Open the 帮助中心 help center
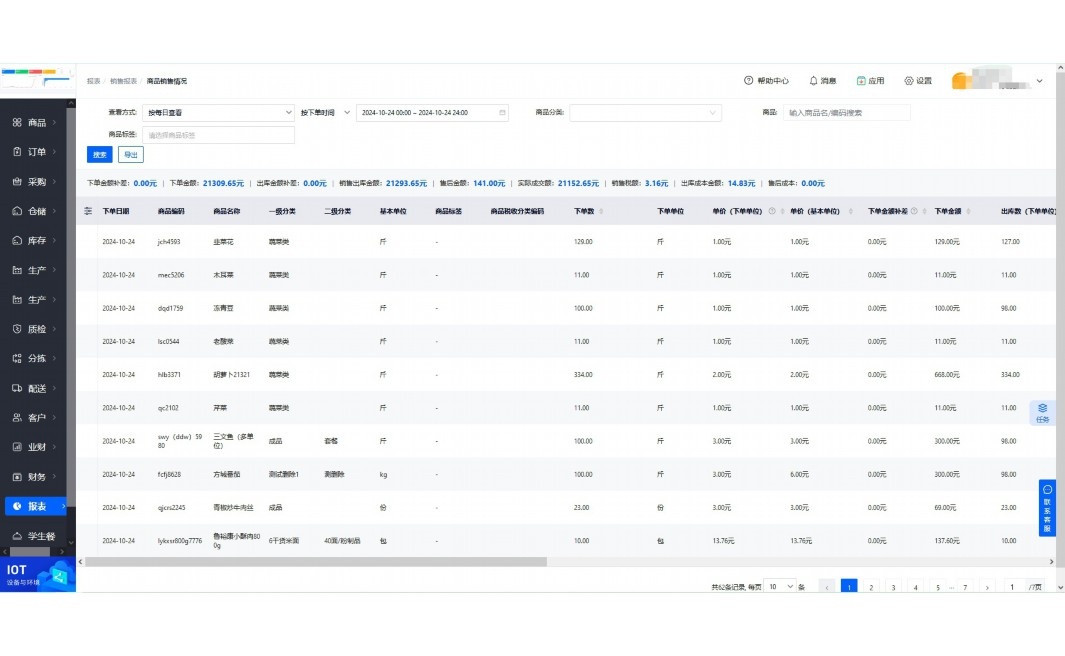The image size is (1065, 656). click(x=766, y=81)
